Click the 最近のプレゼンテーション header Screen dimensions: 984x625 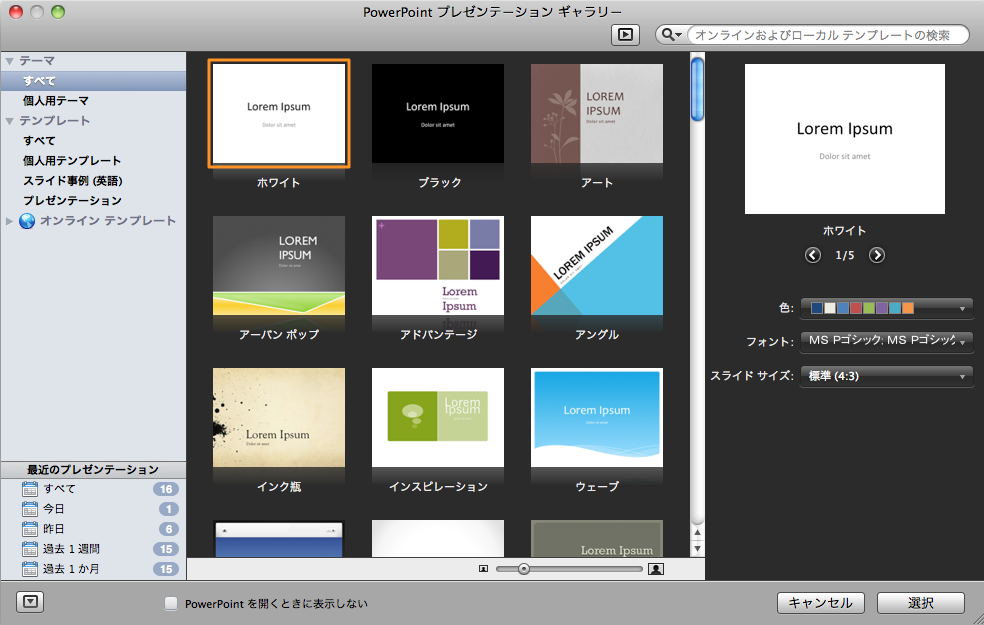pyautogui.click(x=94, y=469)
